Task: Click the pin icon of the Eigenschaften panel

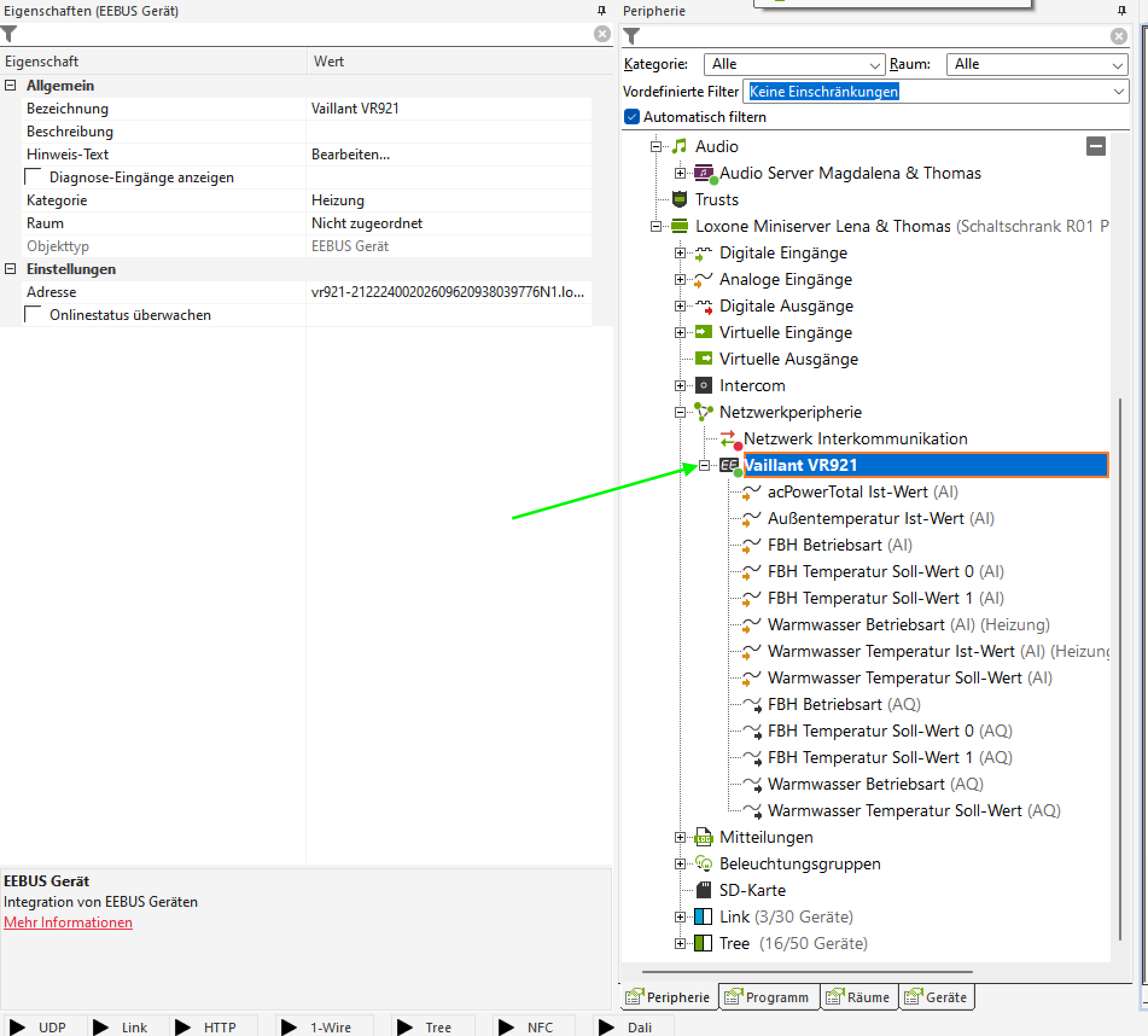Action: coord(601,11)
